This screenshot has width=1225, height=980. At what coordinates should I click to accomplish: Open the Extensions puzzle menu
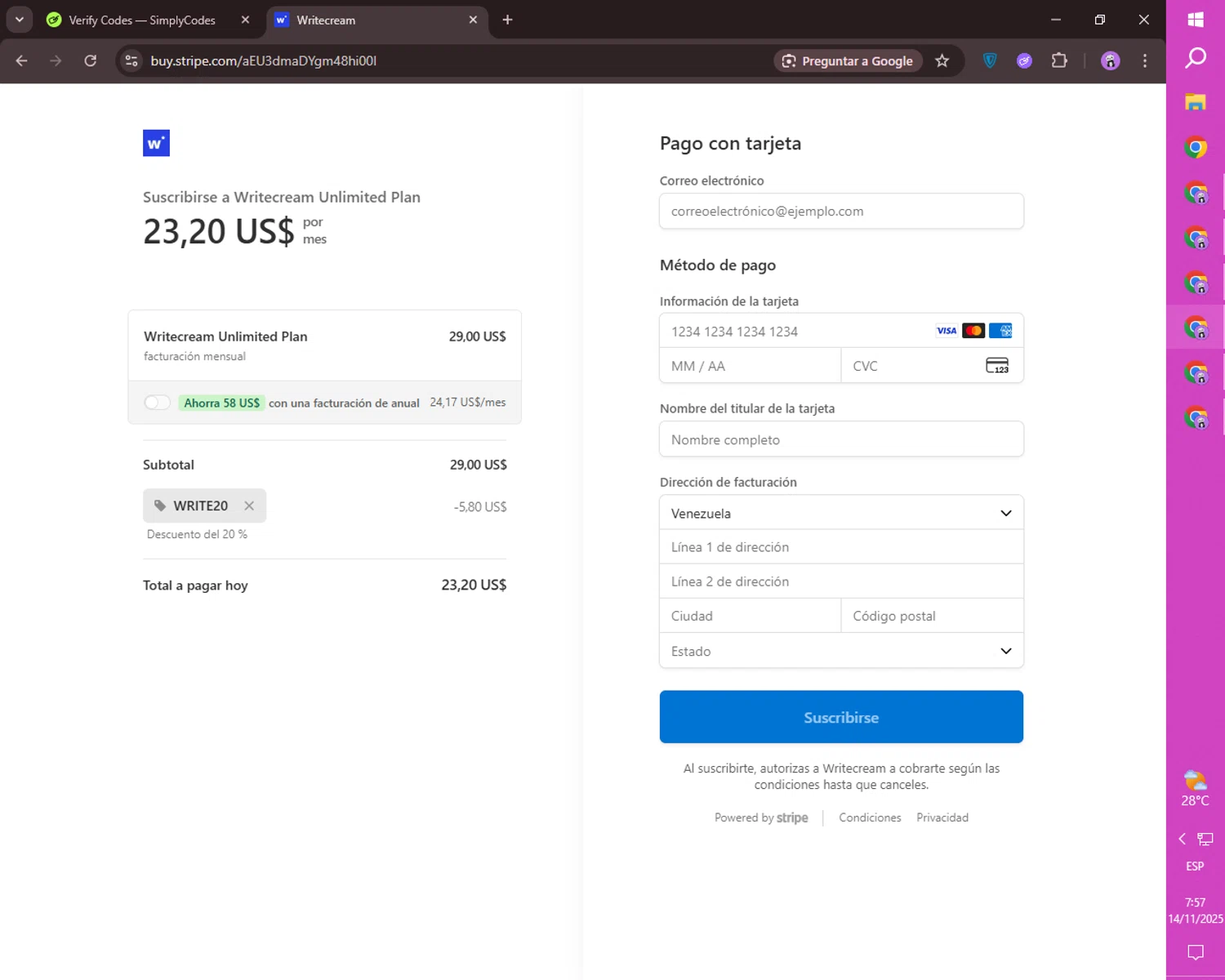1059,60
